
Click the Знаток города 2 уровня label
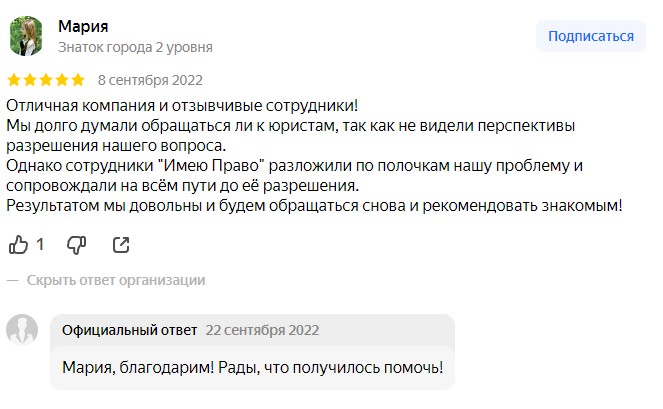click(x=135, y=47)
